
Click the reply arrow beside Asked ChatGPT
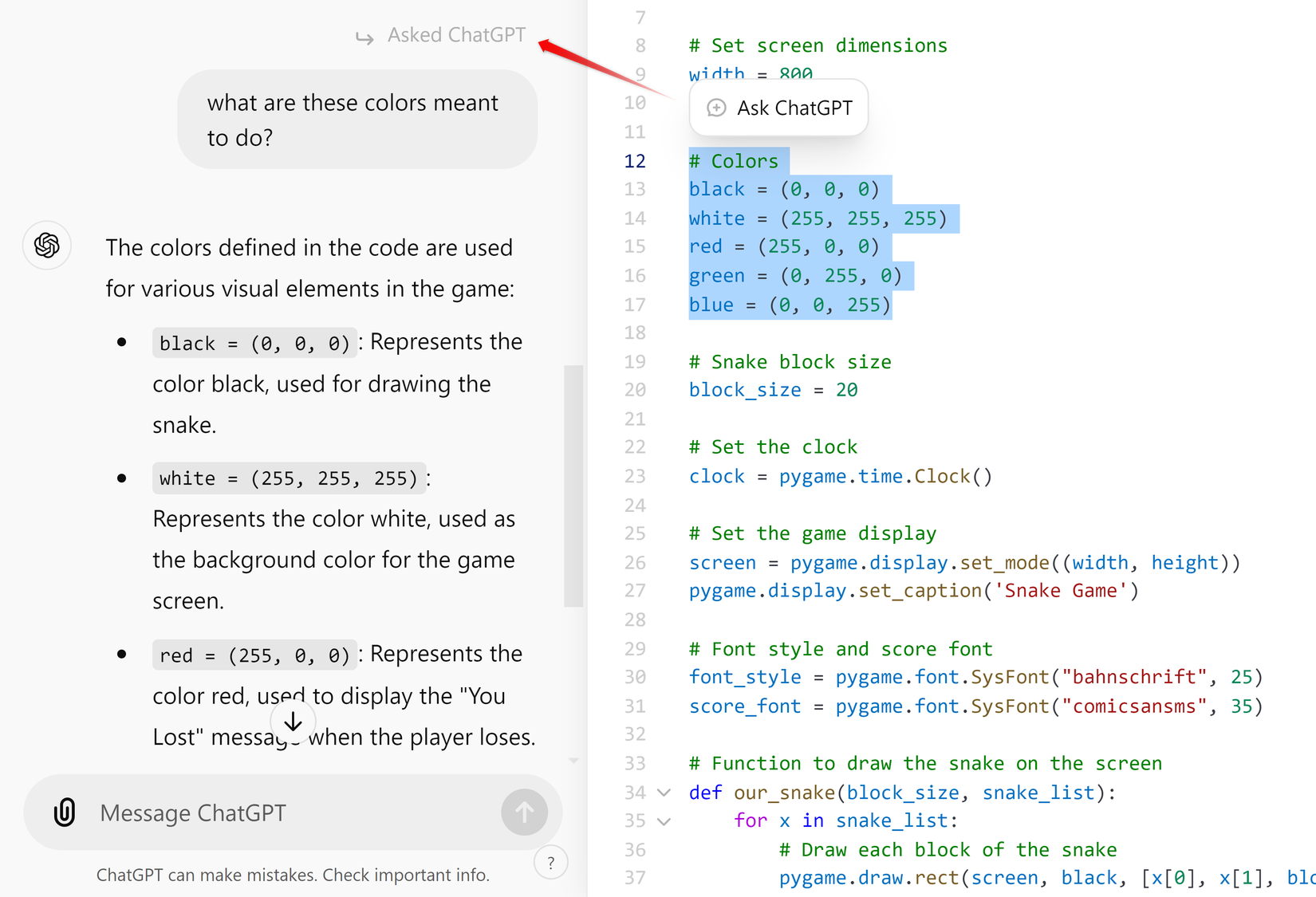[364, 37]
